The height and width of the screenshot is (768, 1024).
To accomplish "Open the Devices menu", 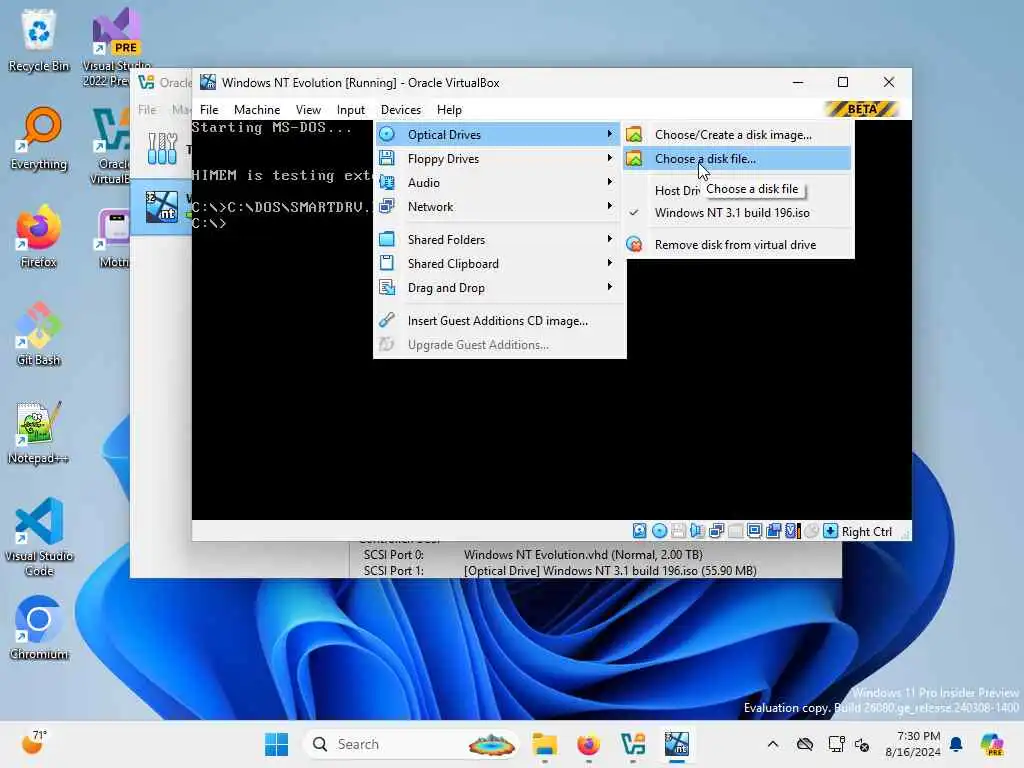I will point(401,110).
